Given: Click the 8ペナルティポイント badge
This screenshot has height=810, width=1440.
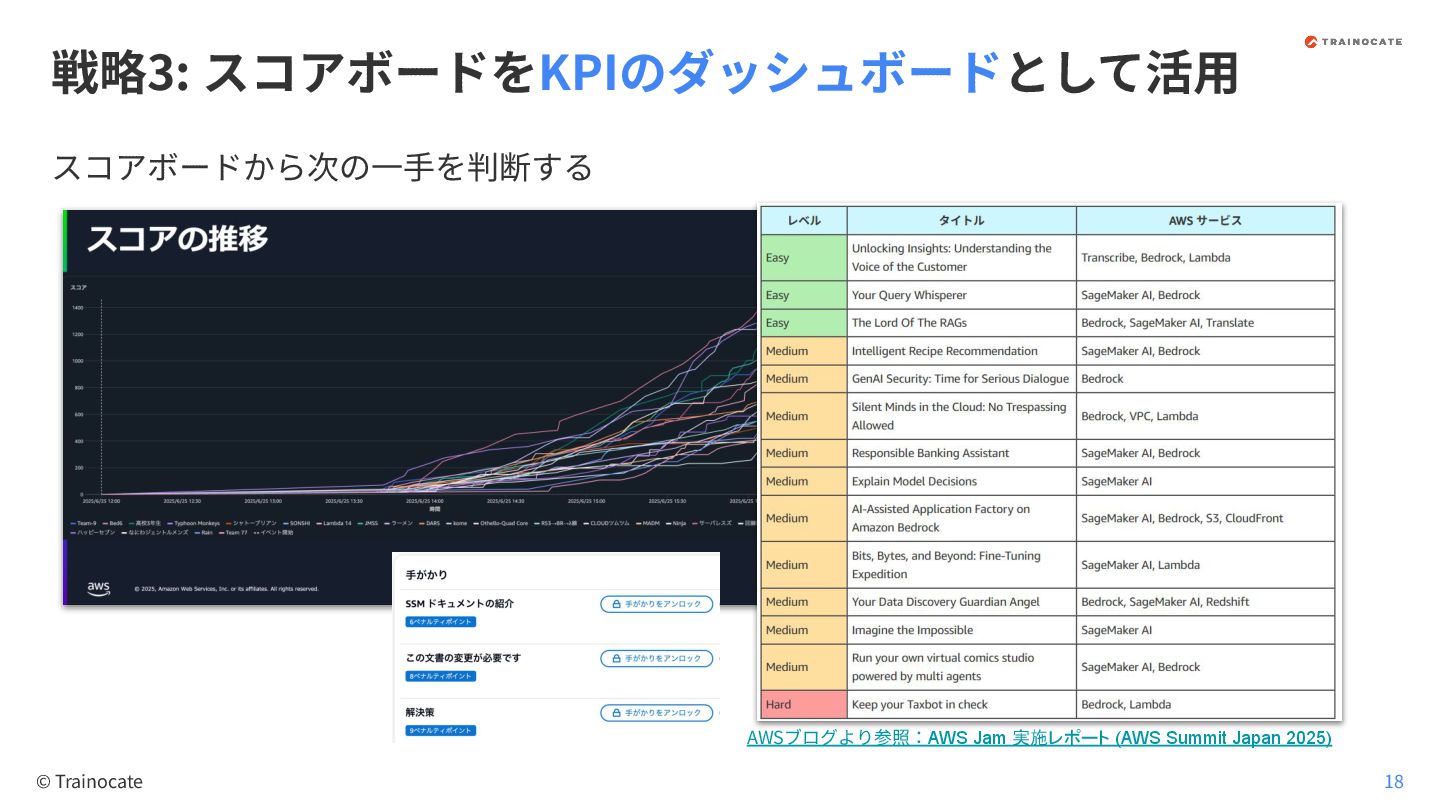Looking at the screenshot, I should [x=440, y=676].
